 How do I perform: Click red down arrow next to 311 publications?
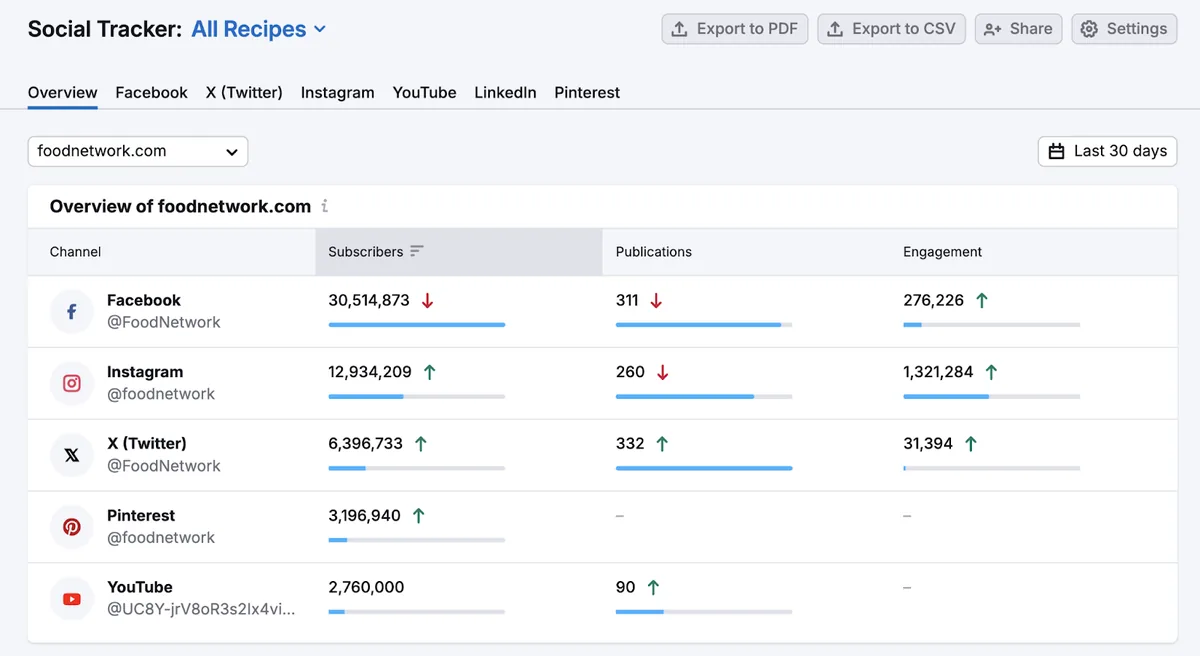tap(656, 300)
